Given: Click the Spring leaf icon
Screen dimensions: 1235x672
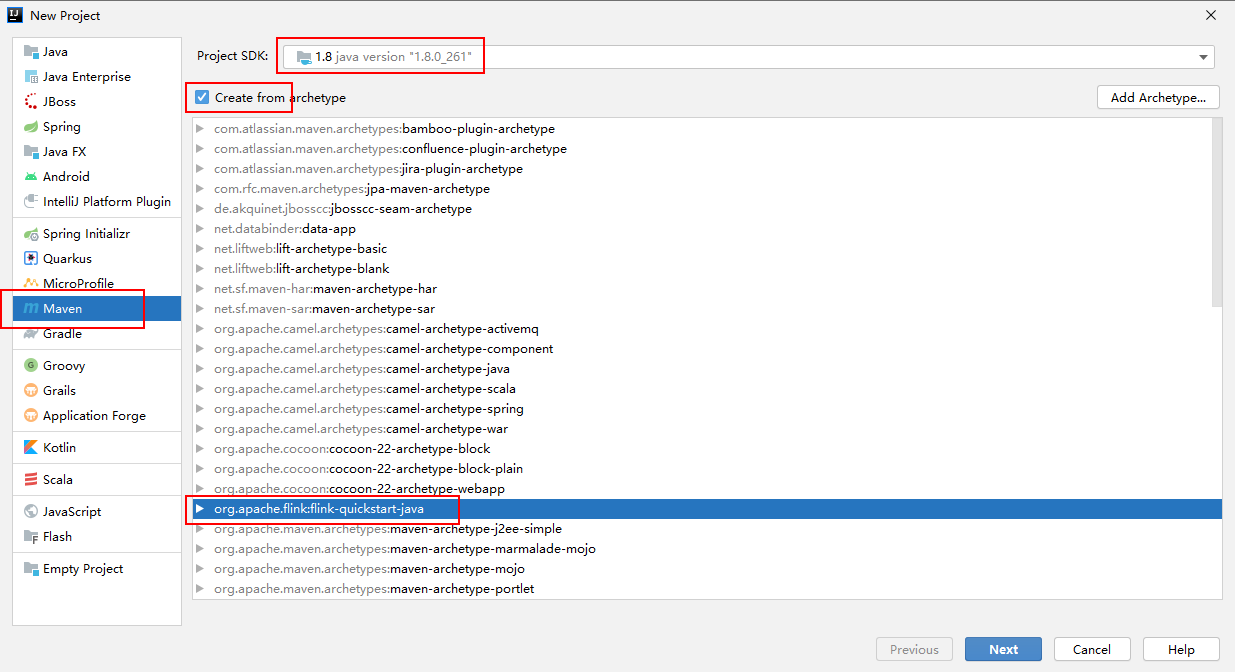Looking at the screenshot, I should pyautogui.click(x=31, y=127).
